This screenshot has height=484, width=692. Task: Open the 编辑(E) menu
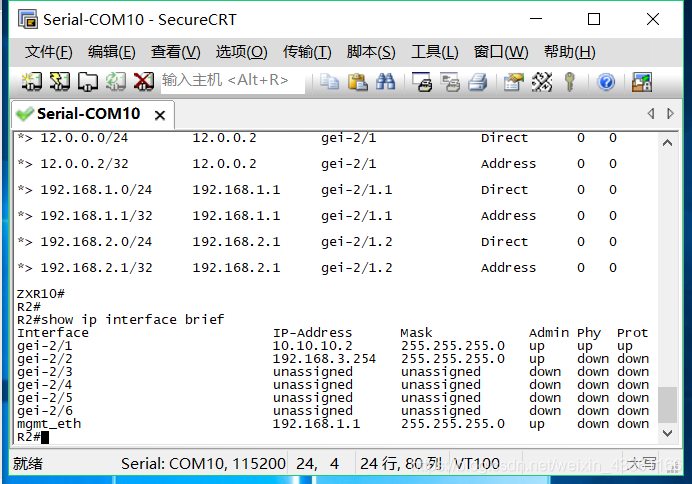pyautogui.click(x=112, y=52)
